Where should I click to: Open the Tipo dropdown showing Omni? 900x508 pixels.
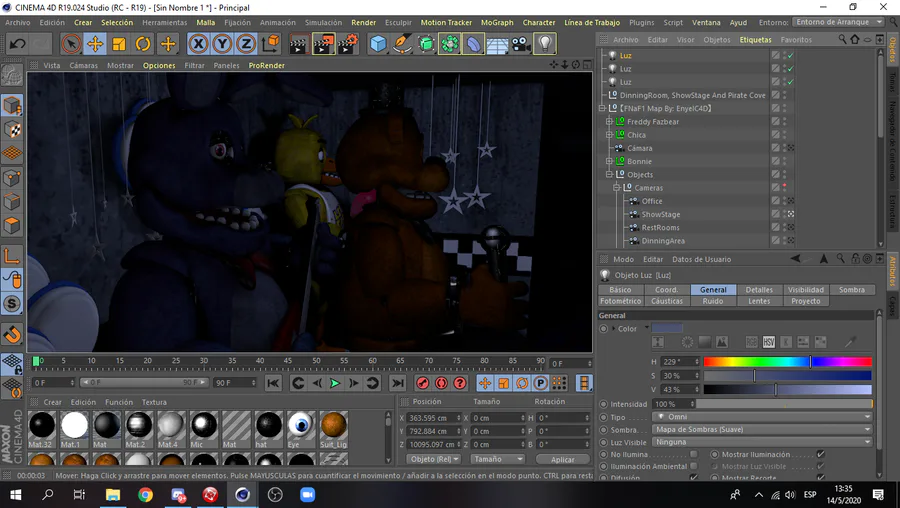[x=763, y=417]
